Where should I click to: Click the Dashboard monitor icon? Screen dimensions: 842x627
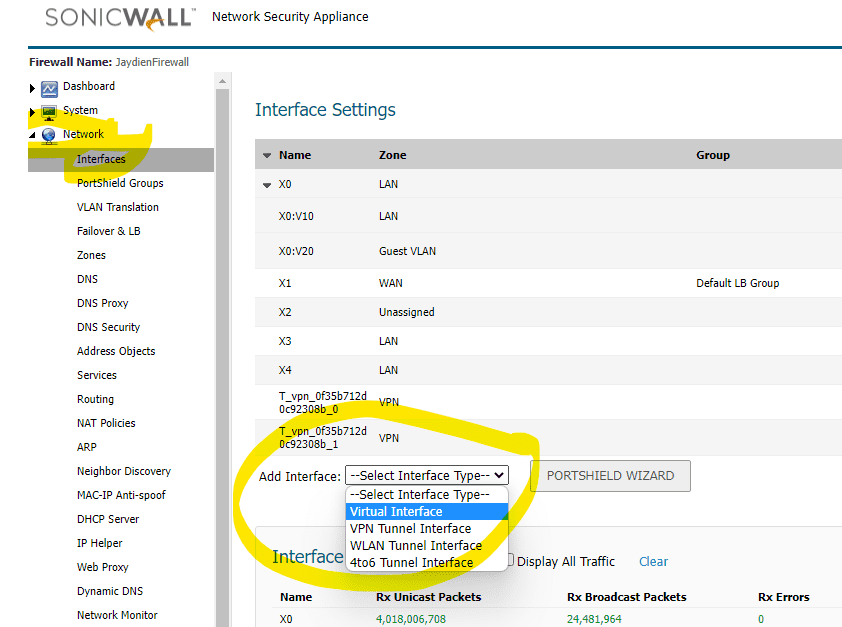tap(49, 88)
